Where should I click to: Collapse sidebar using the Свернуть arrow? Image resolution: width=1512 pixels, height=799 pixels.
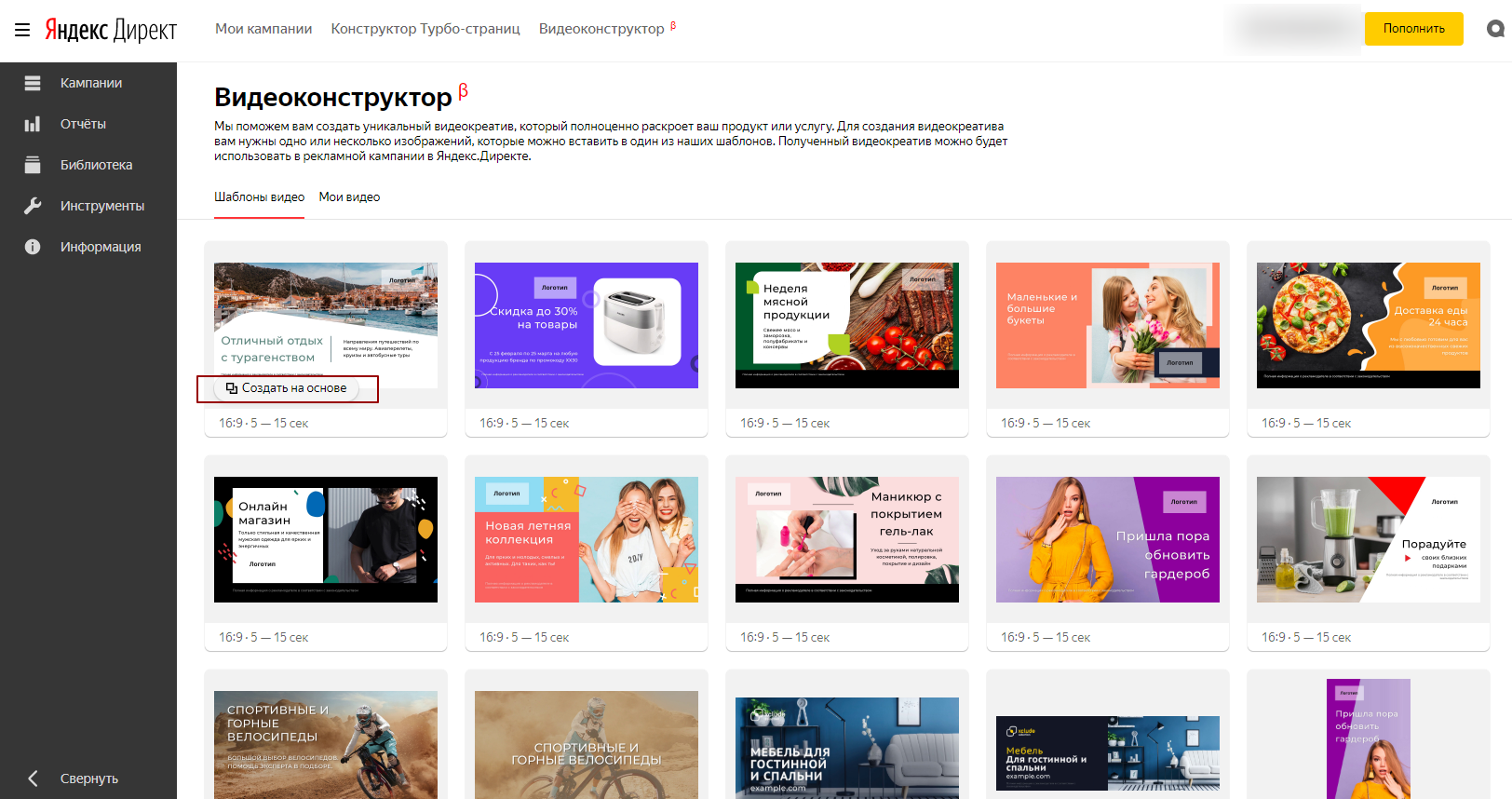(x=34, y=779)
